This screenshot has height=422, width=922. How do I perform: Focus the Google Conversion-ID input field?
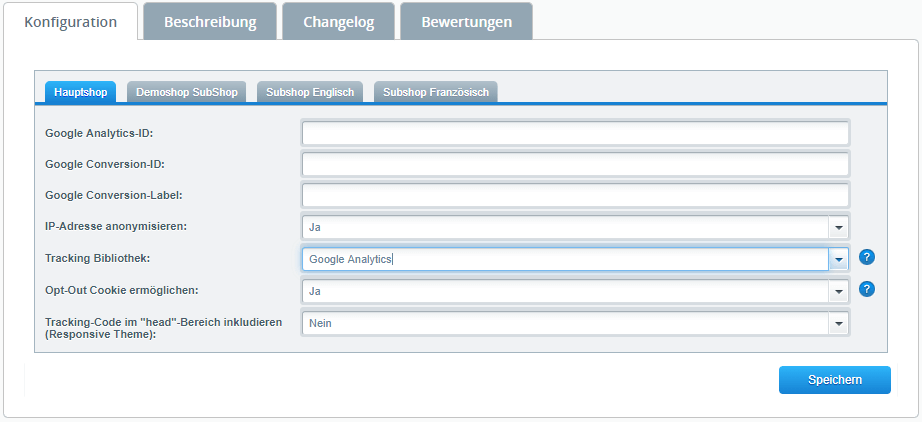click(x=575, y=165)
